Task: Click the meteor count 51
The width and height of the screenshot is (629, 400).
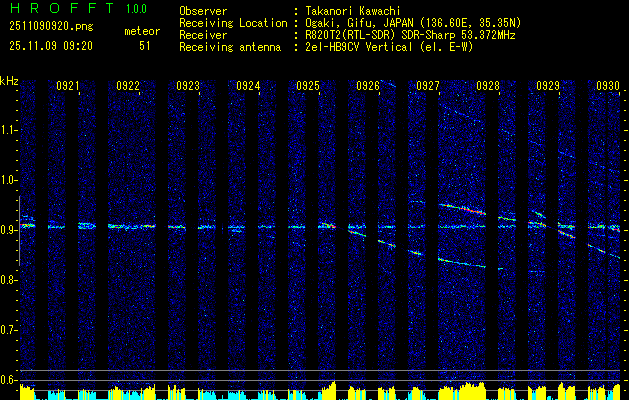Action: [145, 46]
